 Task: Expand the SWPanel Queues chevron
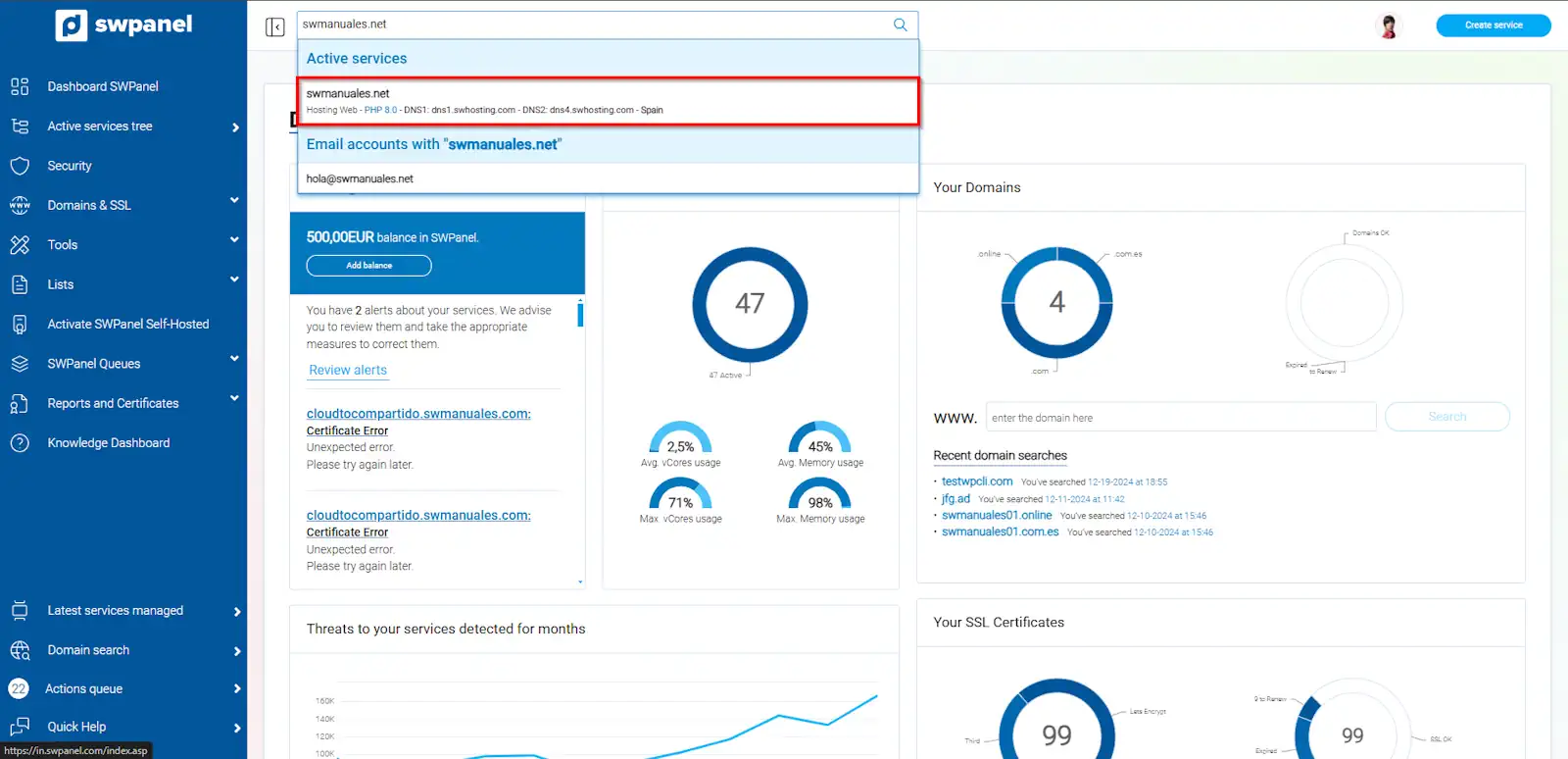[234, 359]
